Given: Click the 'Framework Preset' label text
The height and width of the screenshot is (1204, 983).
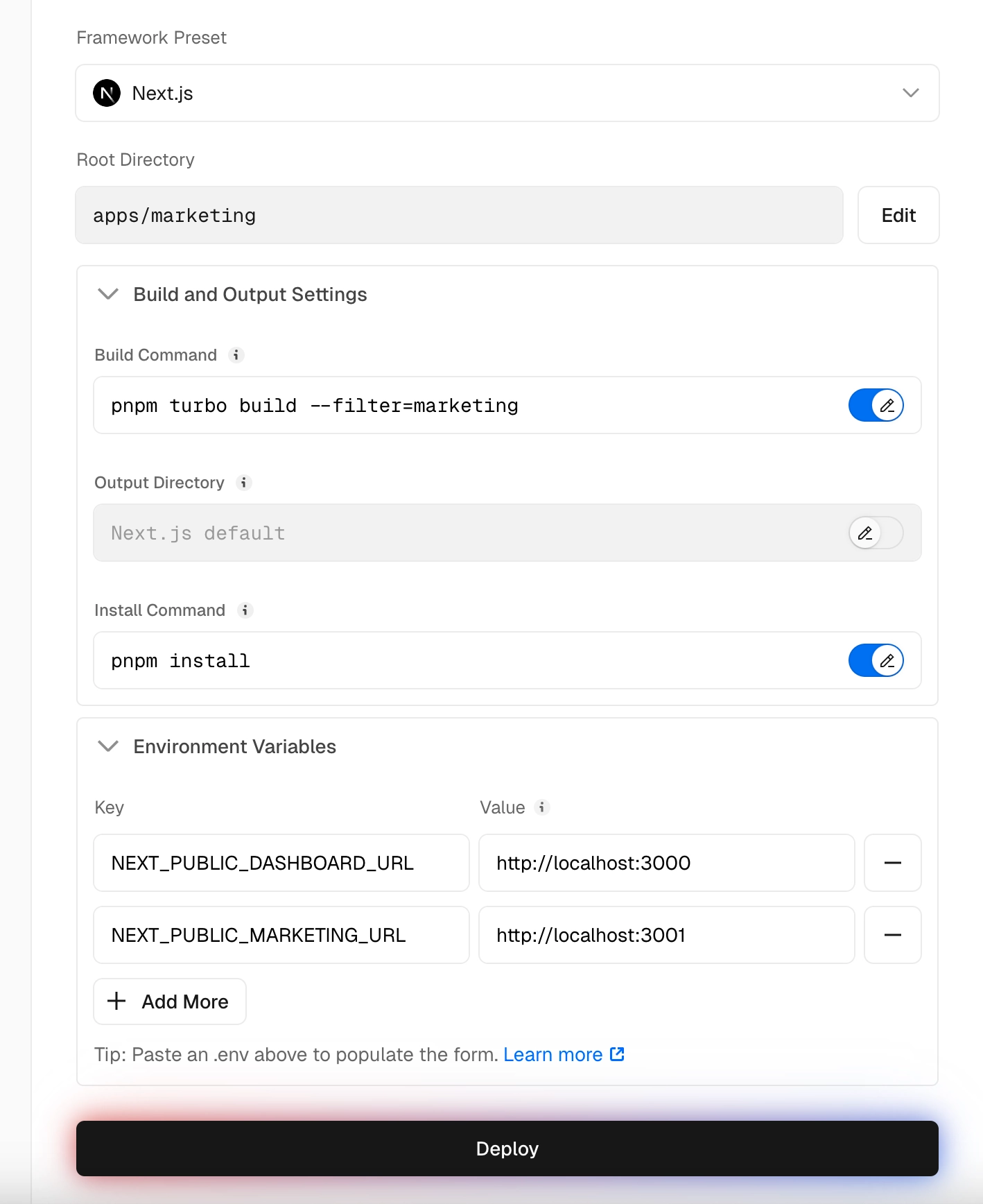Looking at the screenshot, I should click(152, 37).
